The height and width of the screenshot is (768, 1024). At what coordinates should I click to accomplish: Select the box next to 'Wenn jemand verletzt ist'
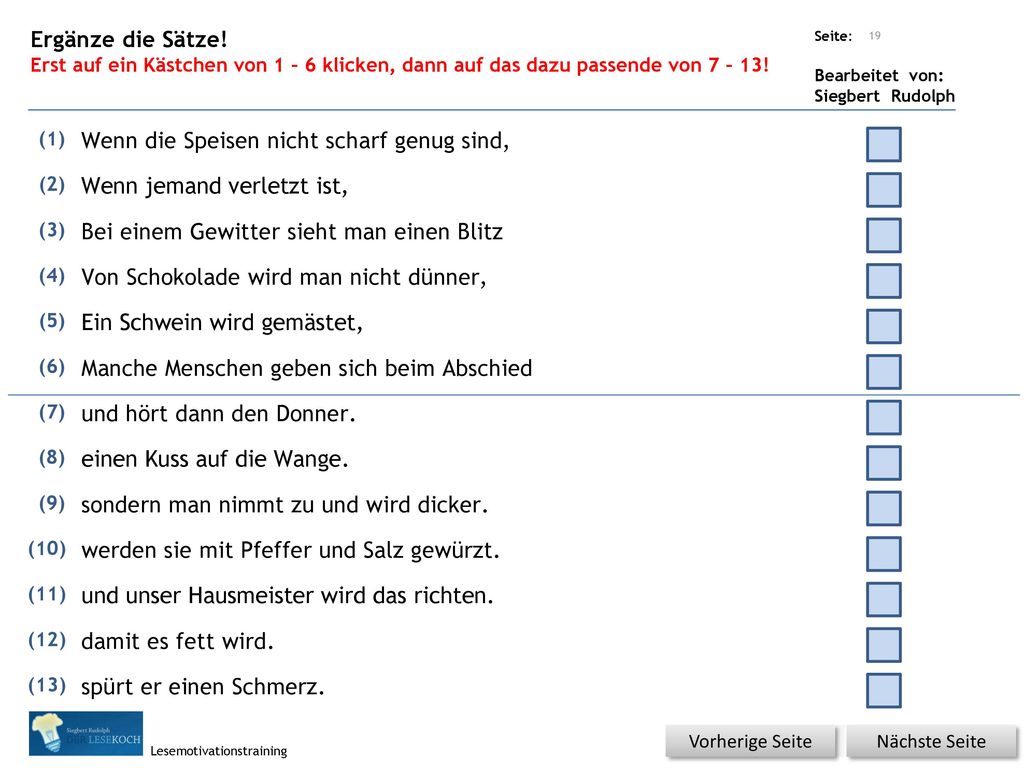point(884,189)
